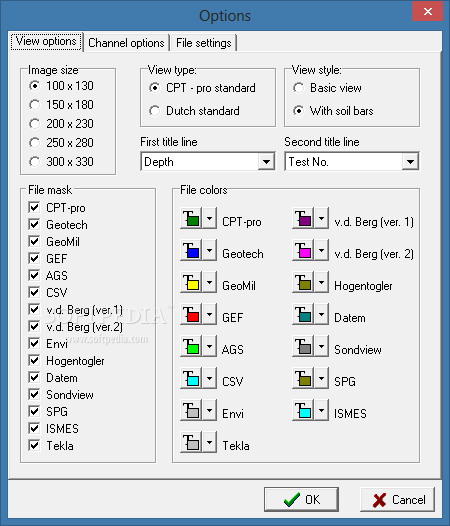Confirm with the OK button
450x526 pixels.
(x=301, y=499)
